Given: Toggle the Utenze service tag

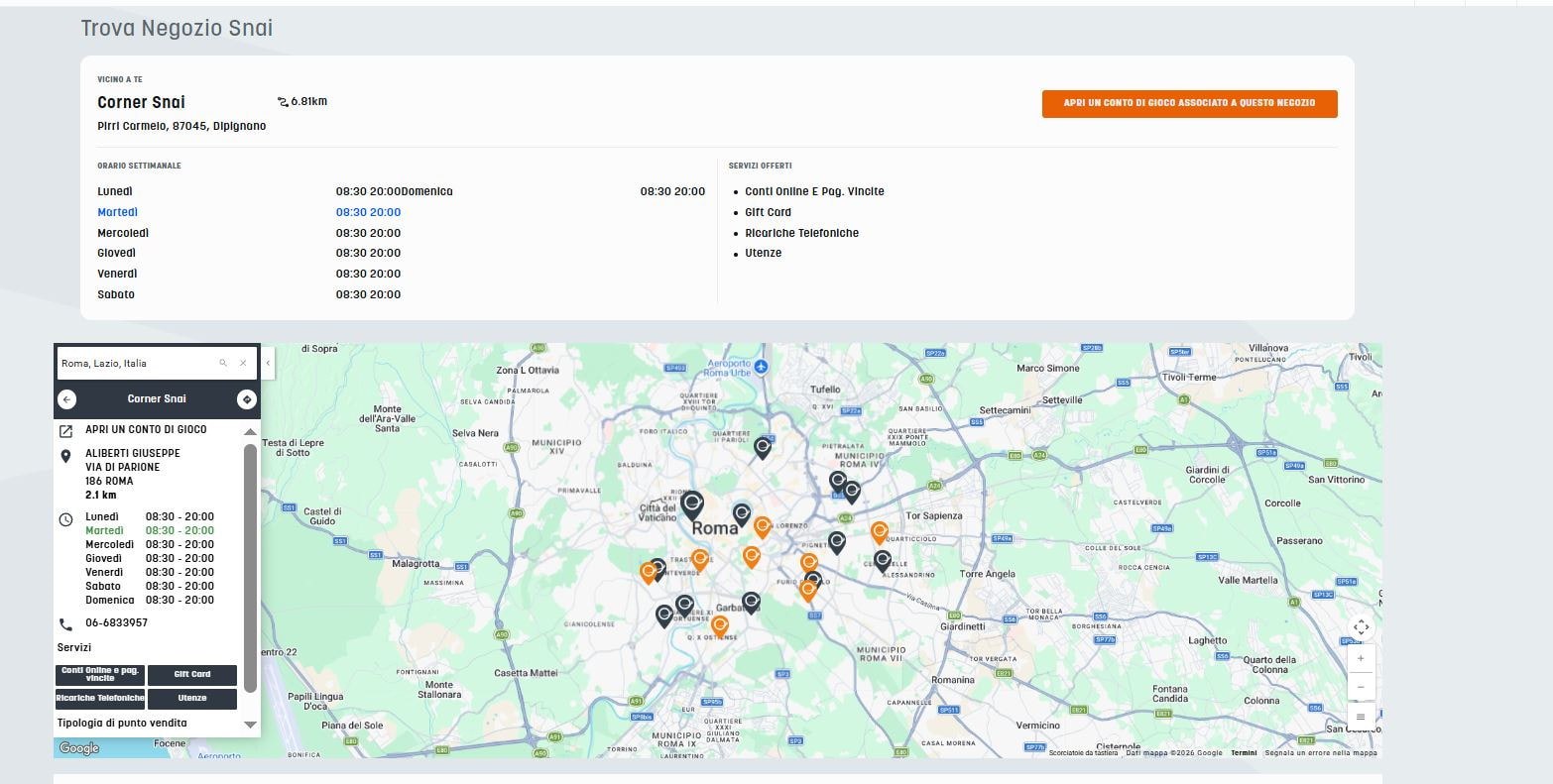Looking at the screenshot, I should click(192, 699).
